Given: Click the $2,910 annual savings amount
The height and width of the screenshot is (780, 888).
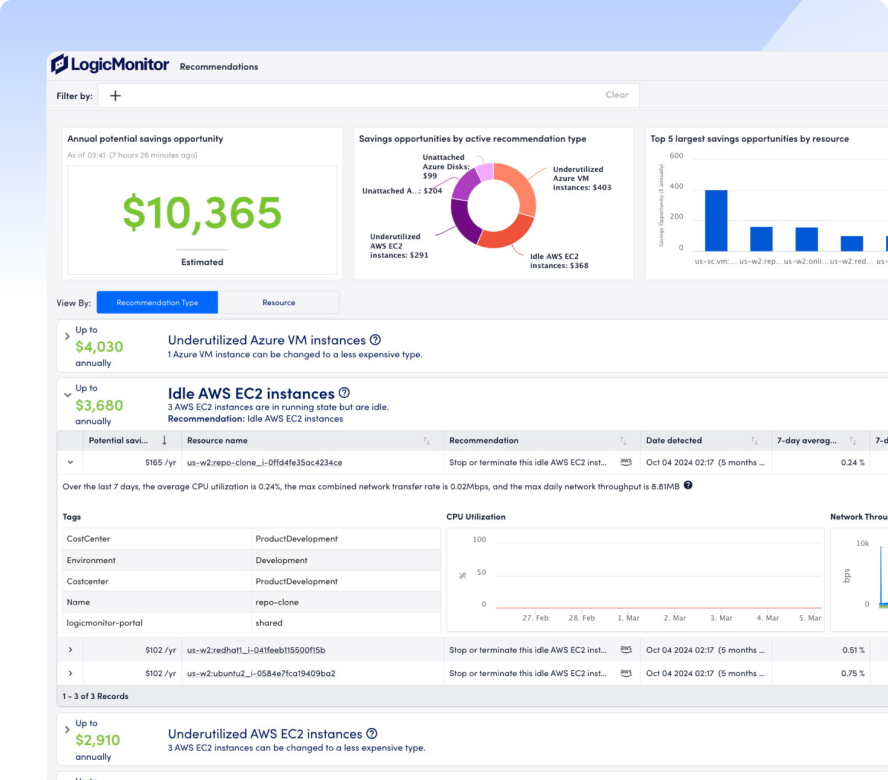Looking at the screenshot, I should point(97,740).
